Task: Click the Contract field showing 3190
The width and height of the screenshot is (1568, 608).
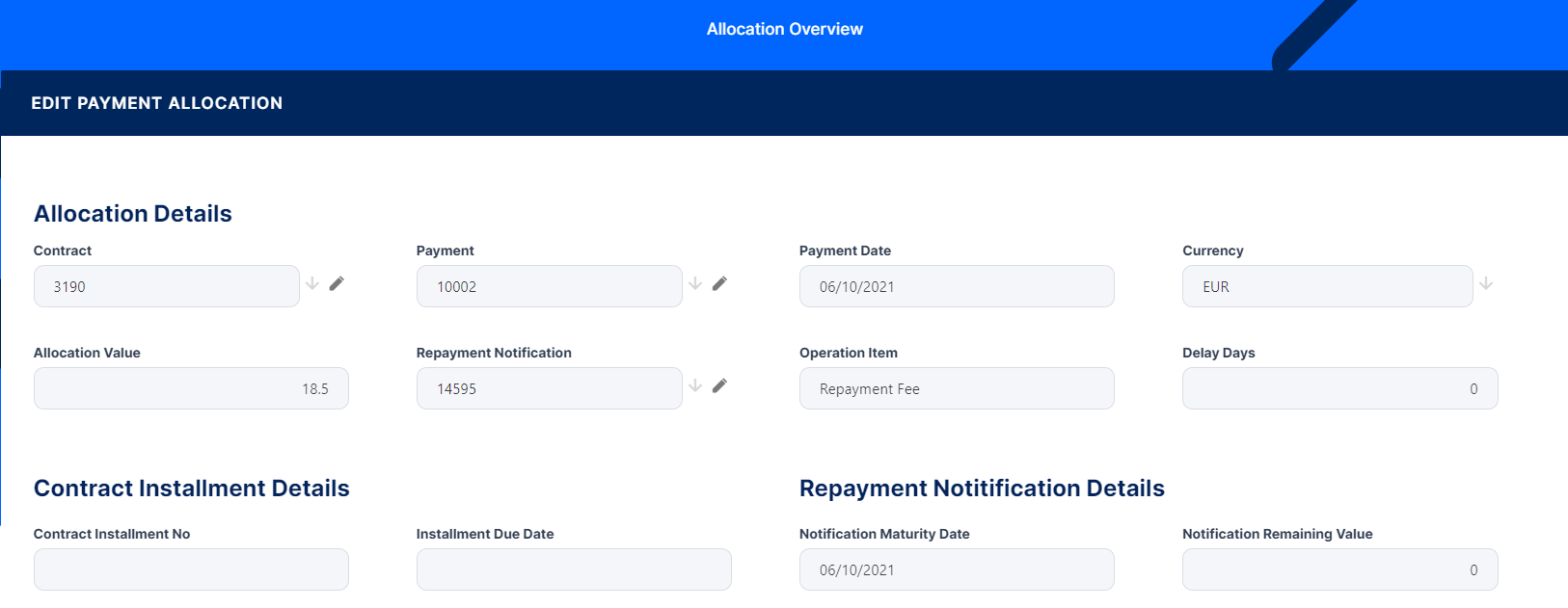Action: click(x=166, y=286)
